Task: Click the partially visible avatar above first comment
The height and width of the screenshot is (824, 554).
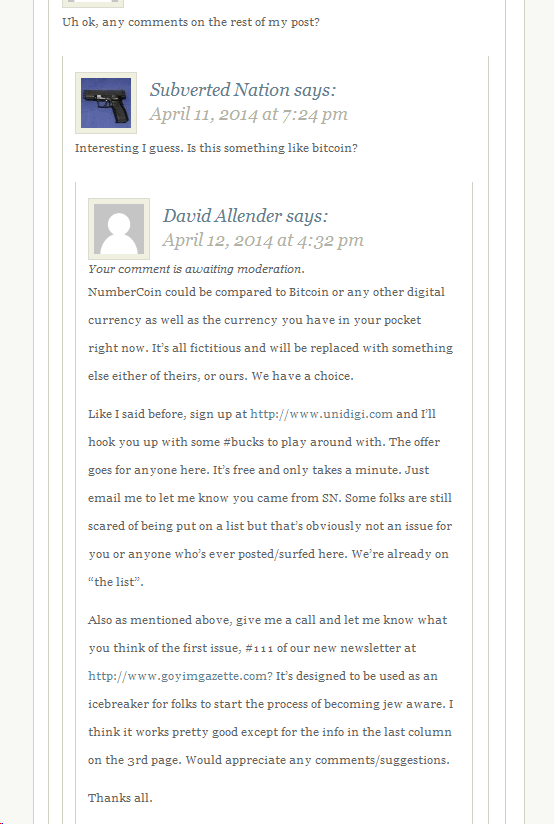Action: pos(93,4)
